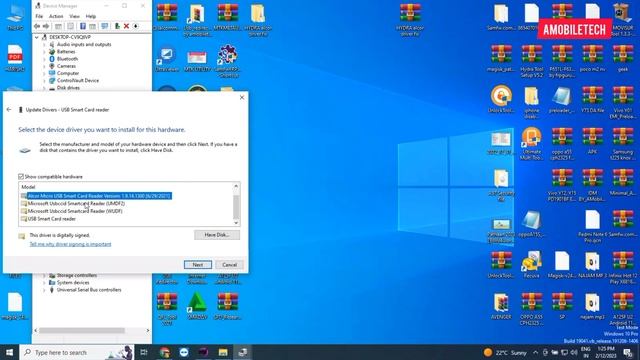This screenshot has height=360, width=640.
Task: Select green SAMFIX shortcut icon
Action: (197, 306)
